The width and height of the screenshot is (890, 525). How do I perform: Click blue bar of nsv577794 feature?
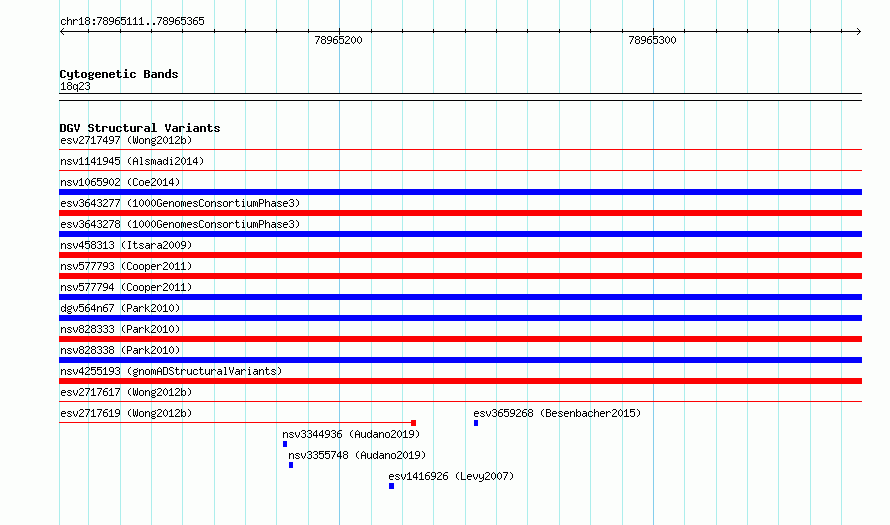(460, 297)
